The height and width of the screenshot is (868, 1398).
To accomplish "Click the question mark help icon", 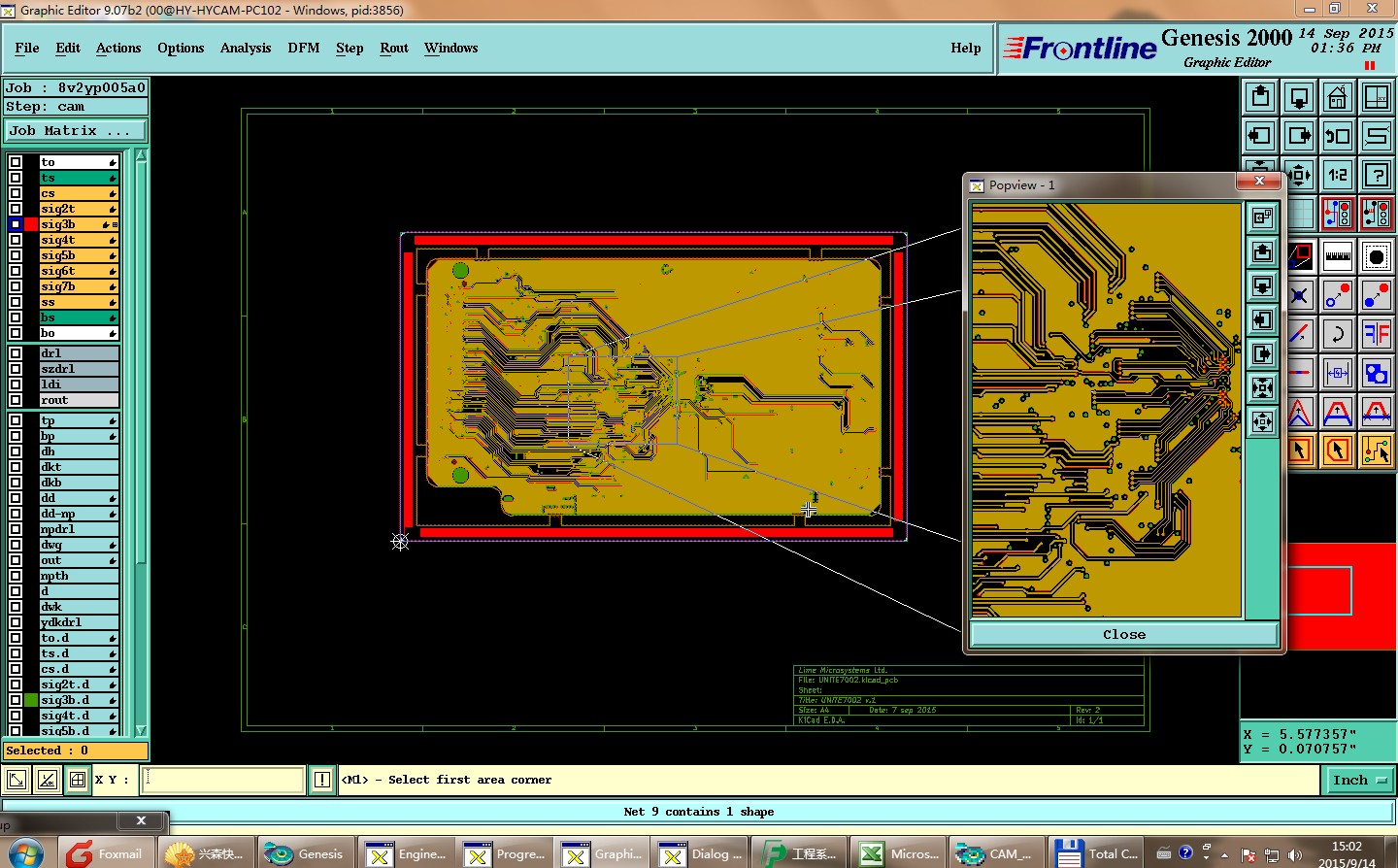I will tap(1377, 175).
